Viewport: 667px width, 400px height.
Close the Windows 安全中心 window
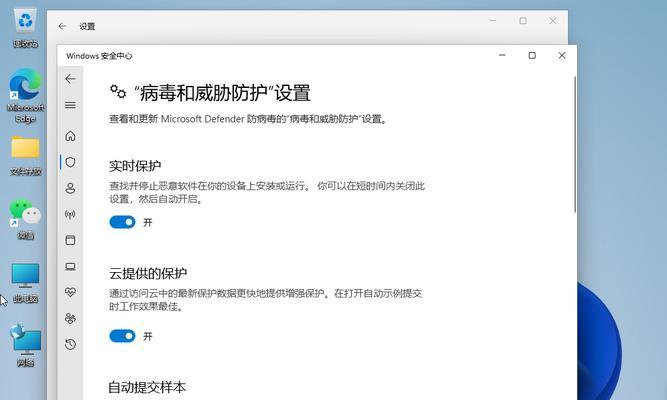[562, 55]
